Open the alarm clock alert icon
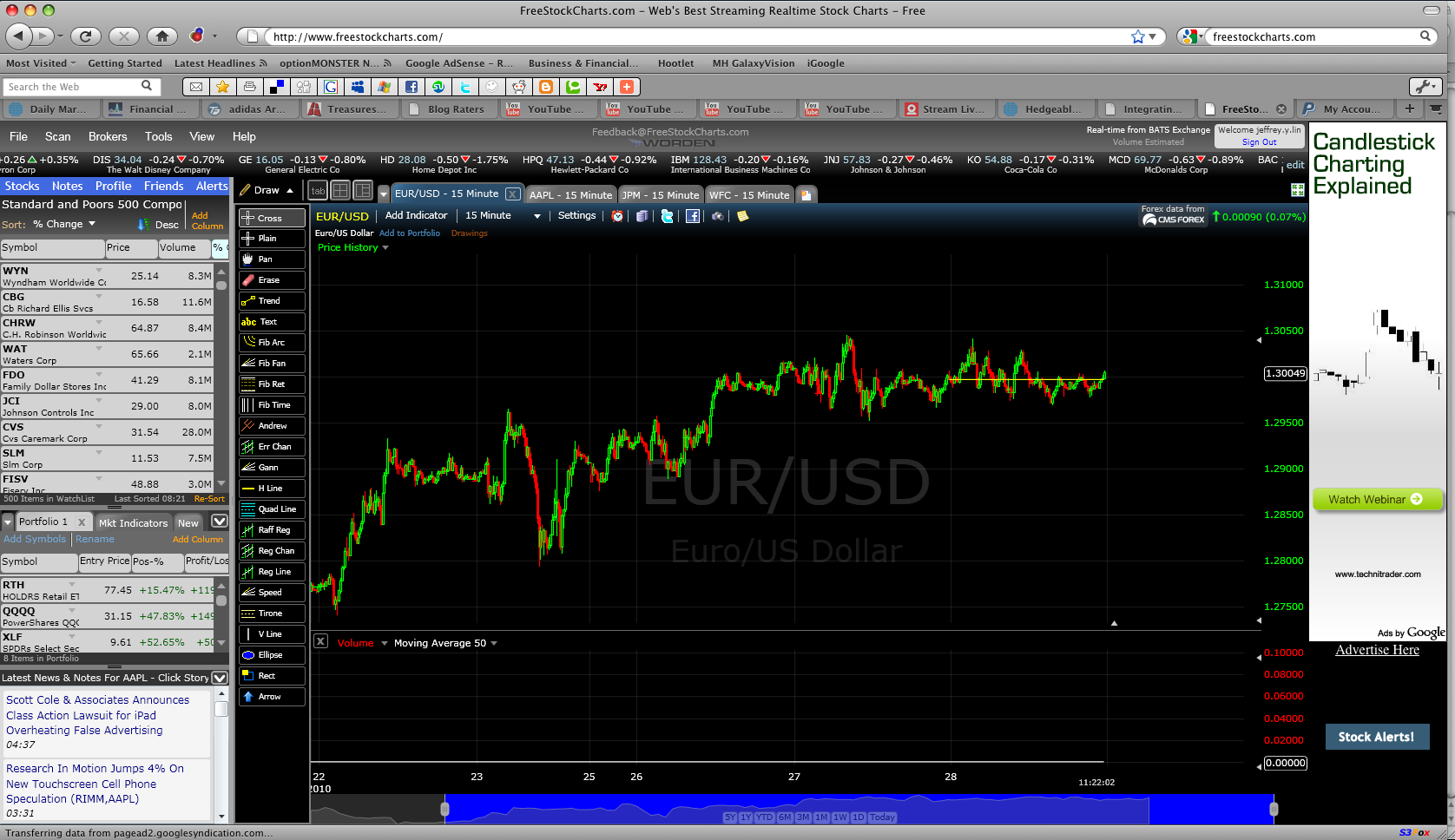 click(617, 216)
